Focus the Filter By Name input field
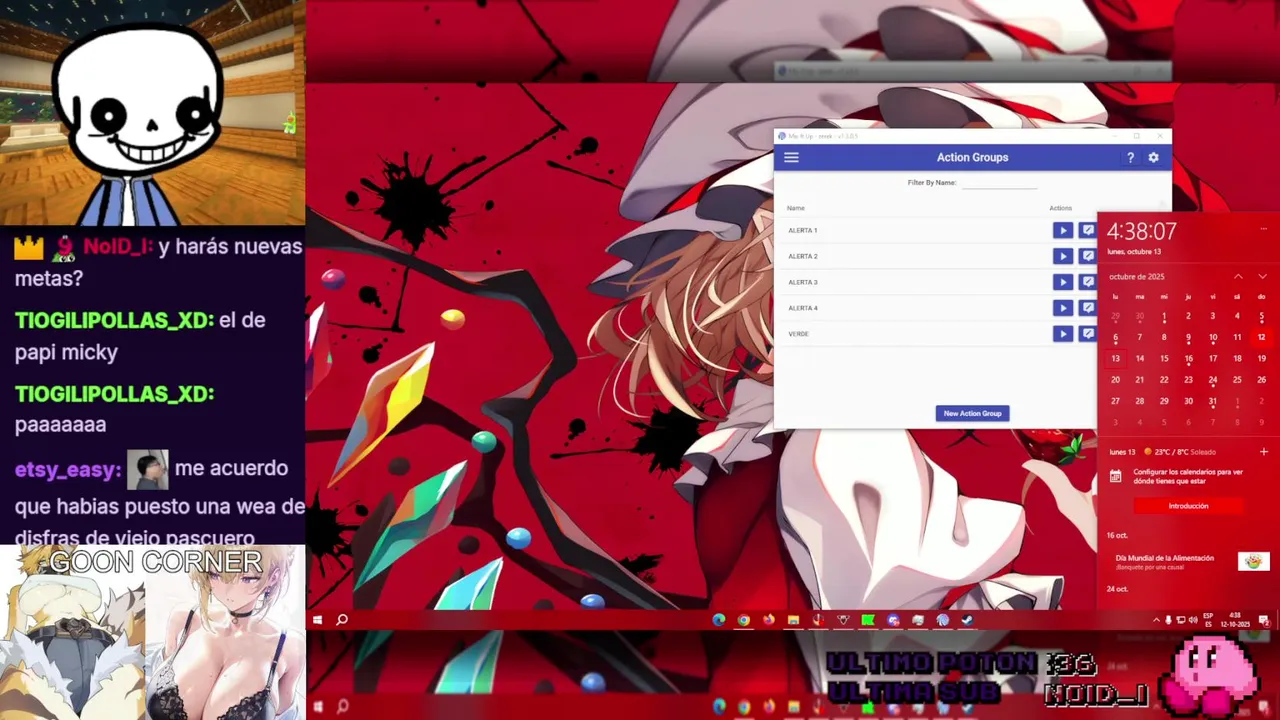Image resolution: width=1280 pixels, height=720 pixels. point(999,183)
